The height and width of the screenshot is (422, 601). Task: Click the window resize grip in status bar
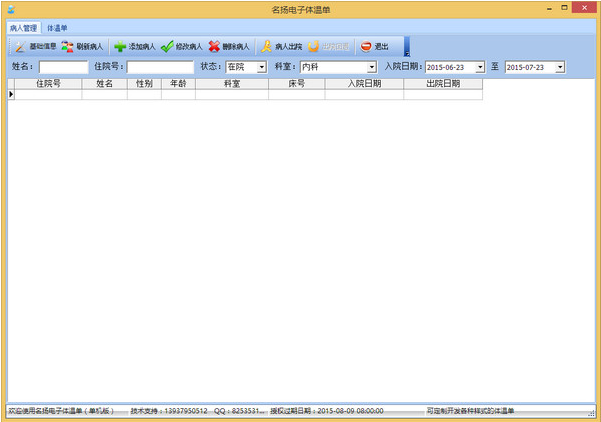591,413
